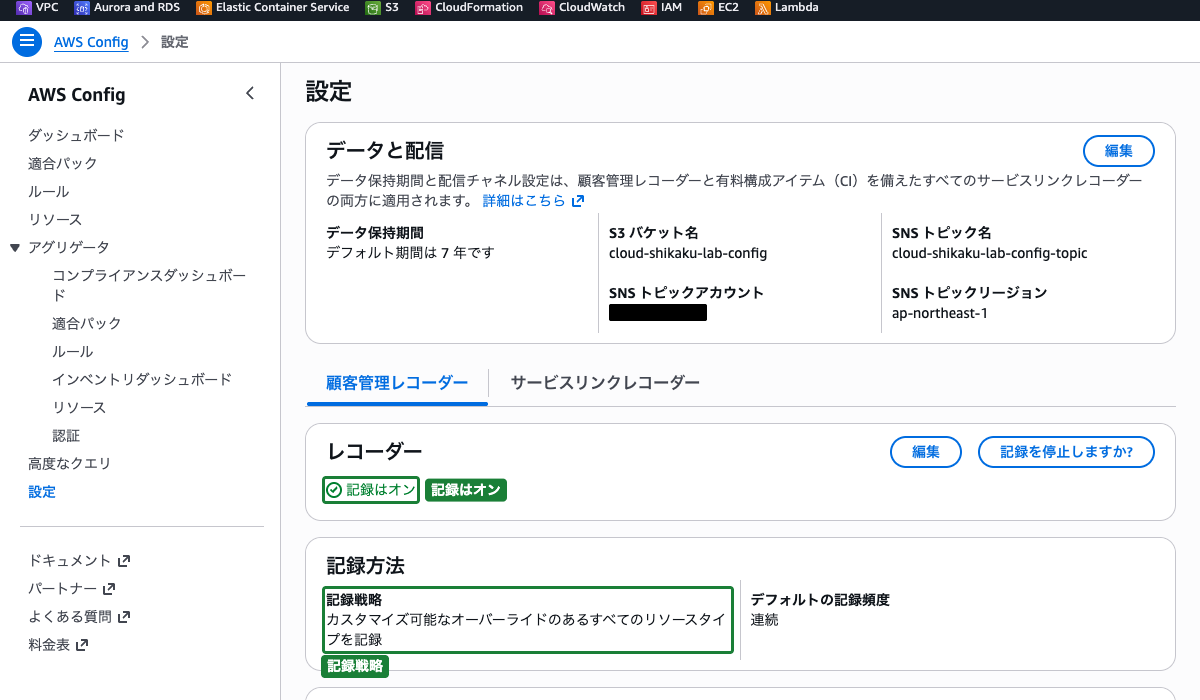Open the Lambda shortcut icon
1200x700 pixels.
(x=763, y=8)
